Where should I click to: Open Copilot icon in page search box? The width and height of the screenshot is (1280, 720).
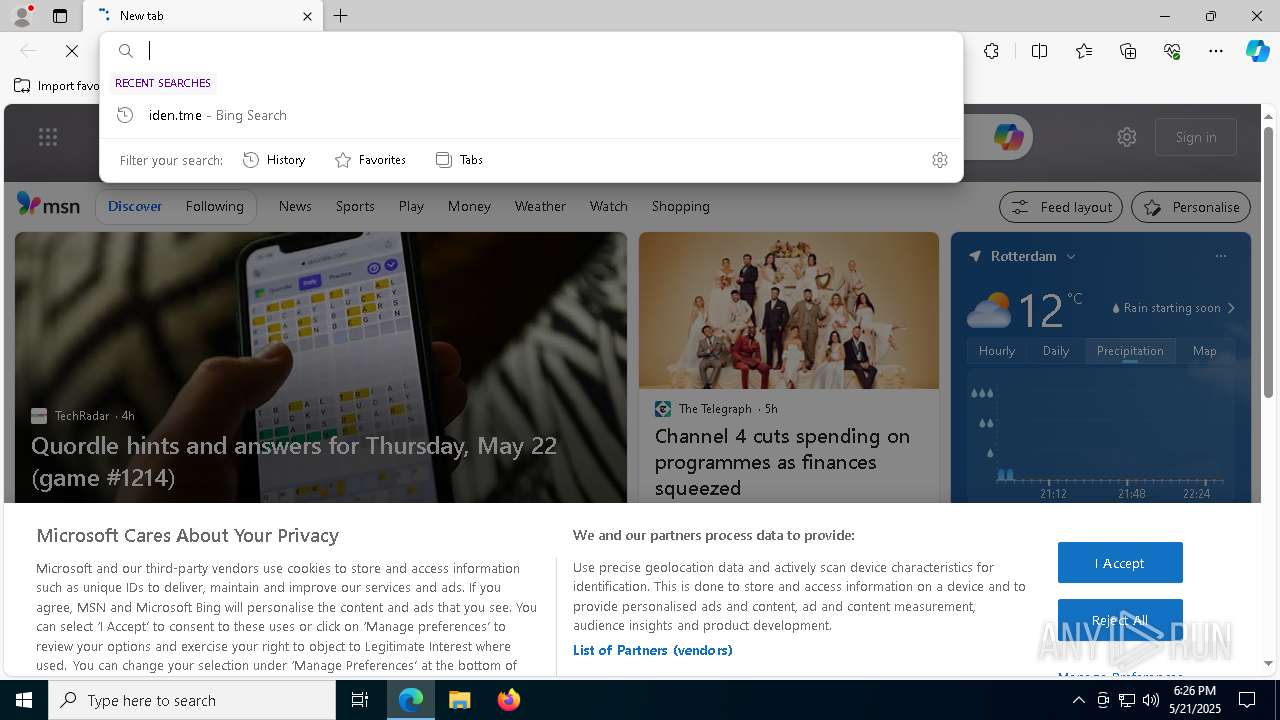click(1008, 137)
